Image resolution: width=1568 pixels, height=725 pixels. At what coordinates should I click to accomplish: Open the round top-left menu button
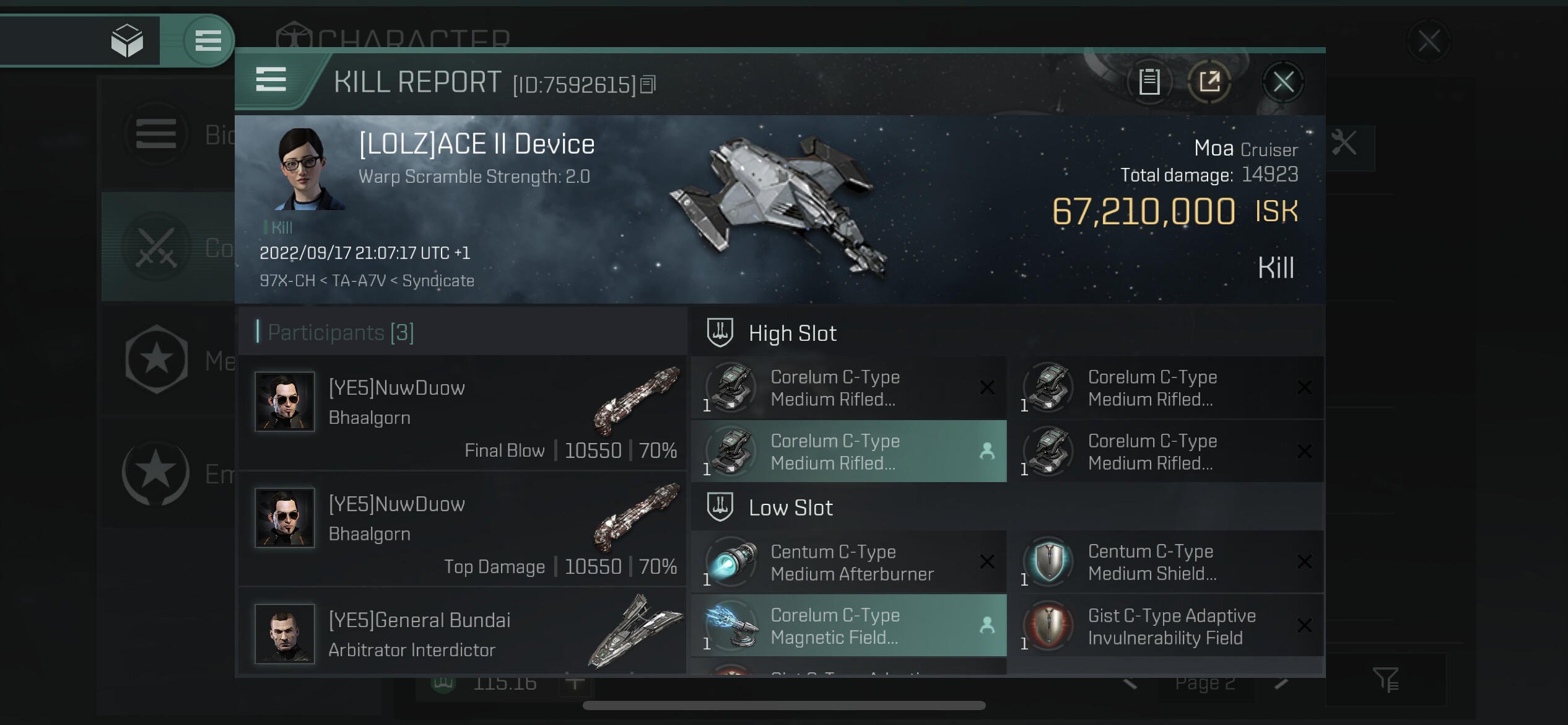coord(208,41)
